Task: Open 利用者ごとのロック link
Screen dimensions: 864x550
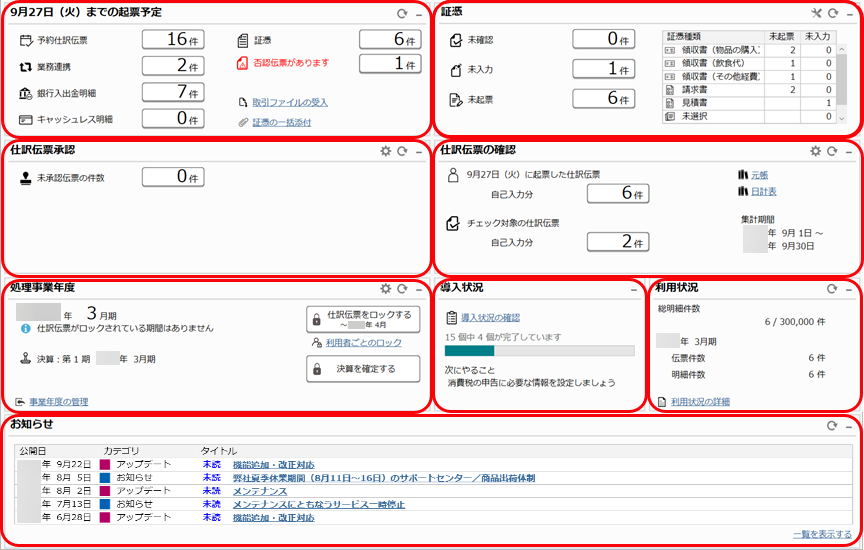Action: tap(363, 343)
